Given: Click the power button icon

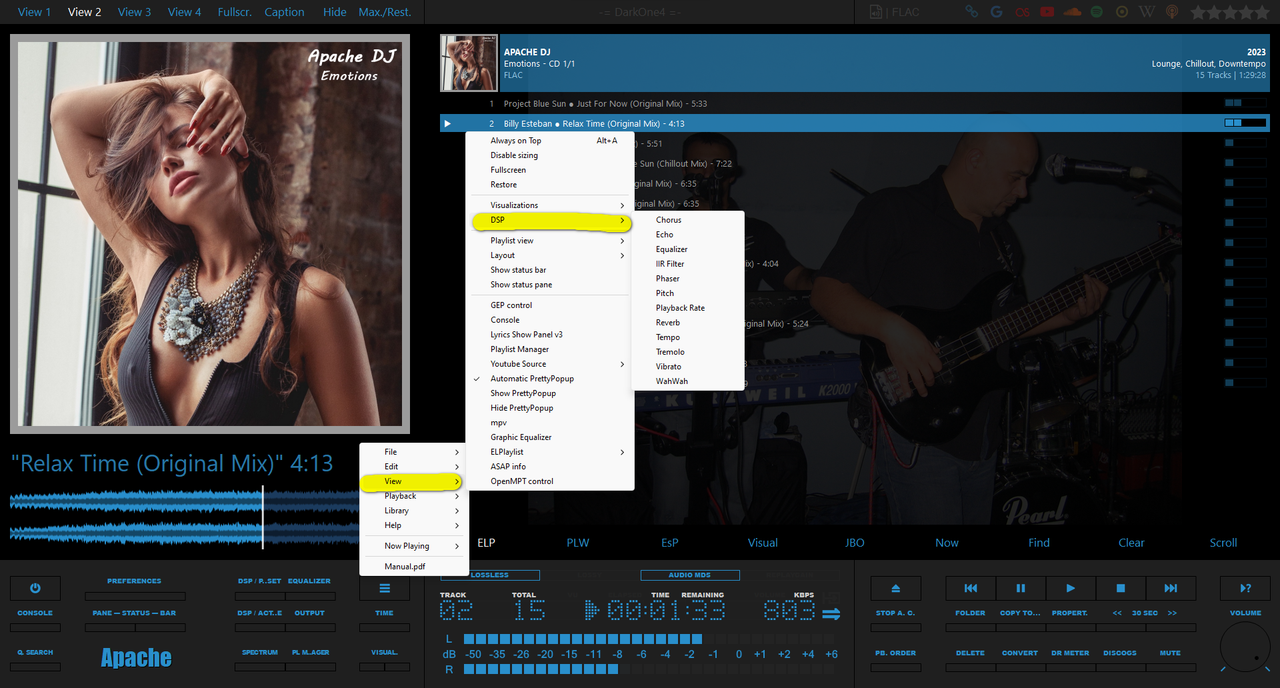Looking at the screenshot, I should coord(35,588).
